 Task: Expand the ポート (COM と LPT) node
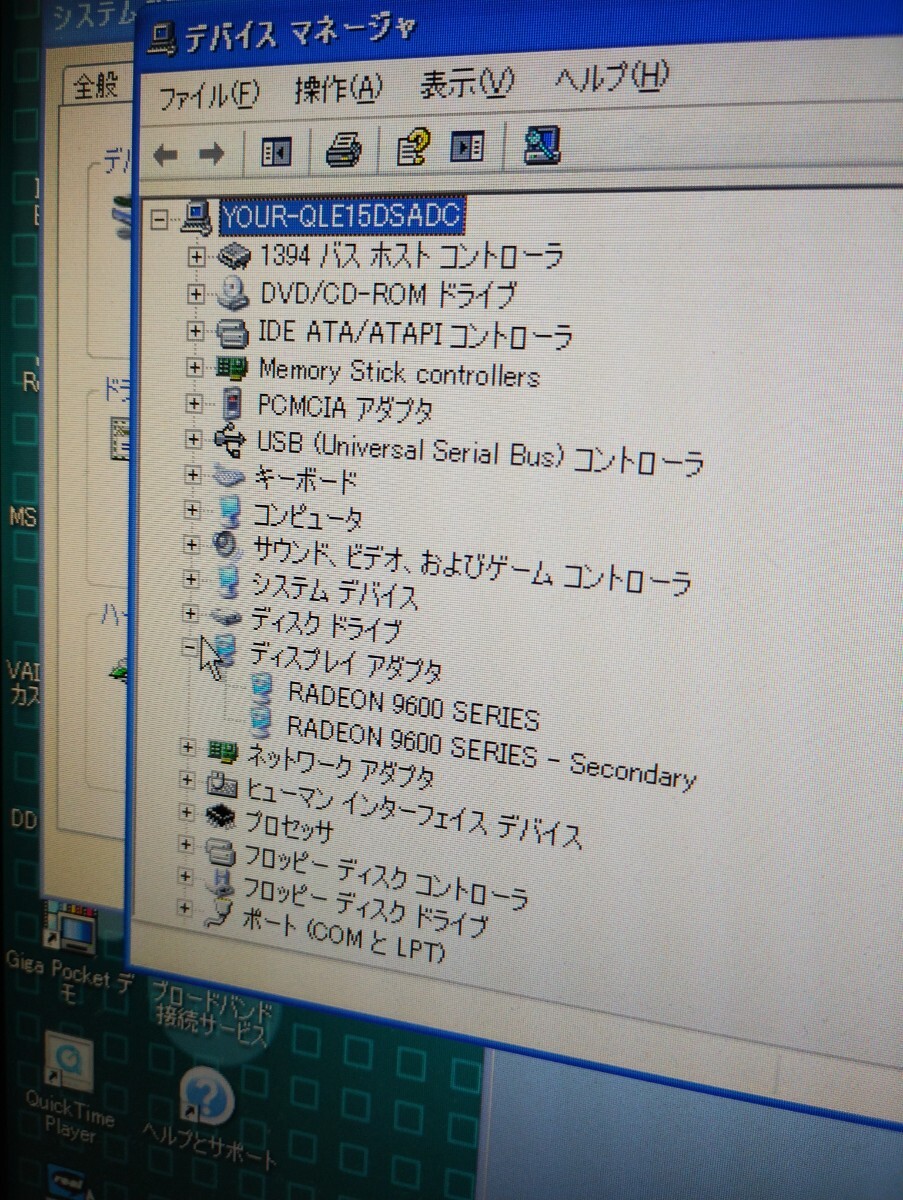(183, 908)
